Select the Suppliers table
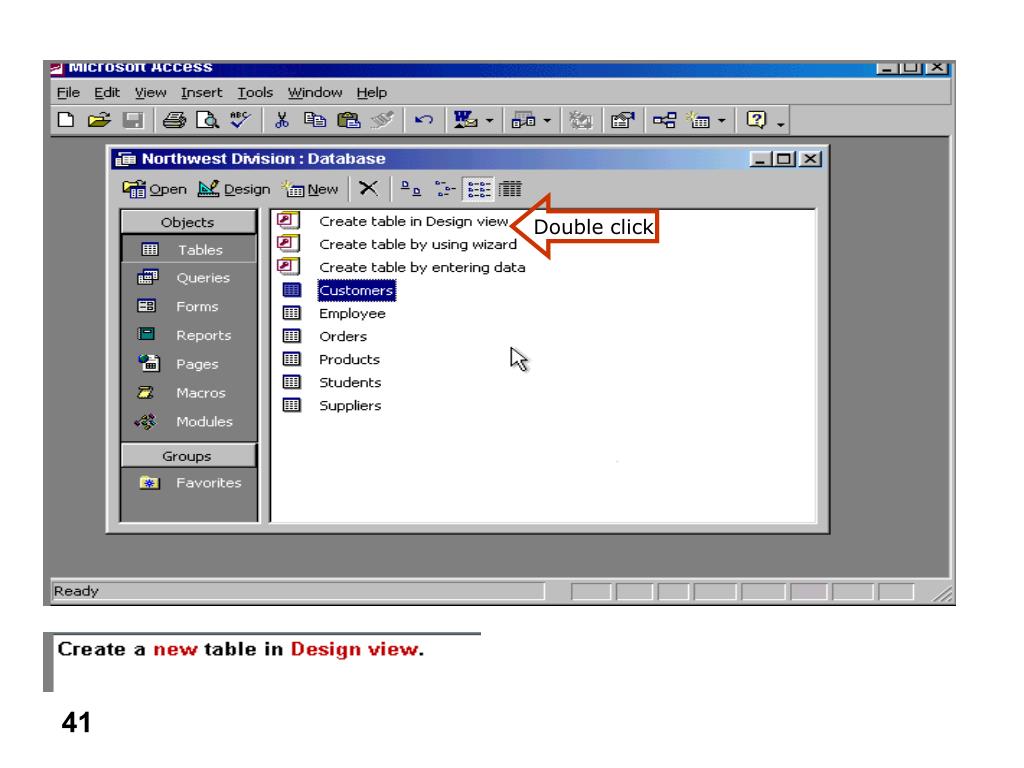1024x768 pixels. pyautogui.click(x=350, y=406)
